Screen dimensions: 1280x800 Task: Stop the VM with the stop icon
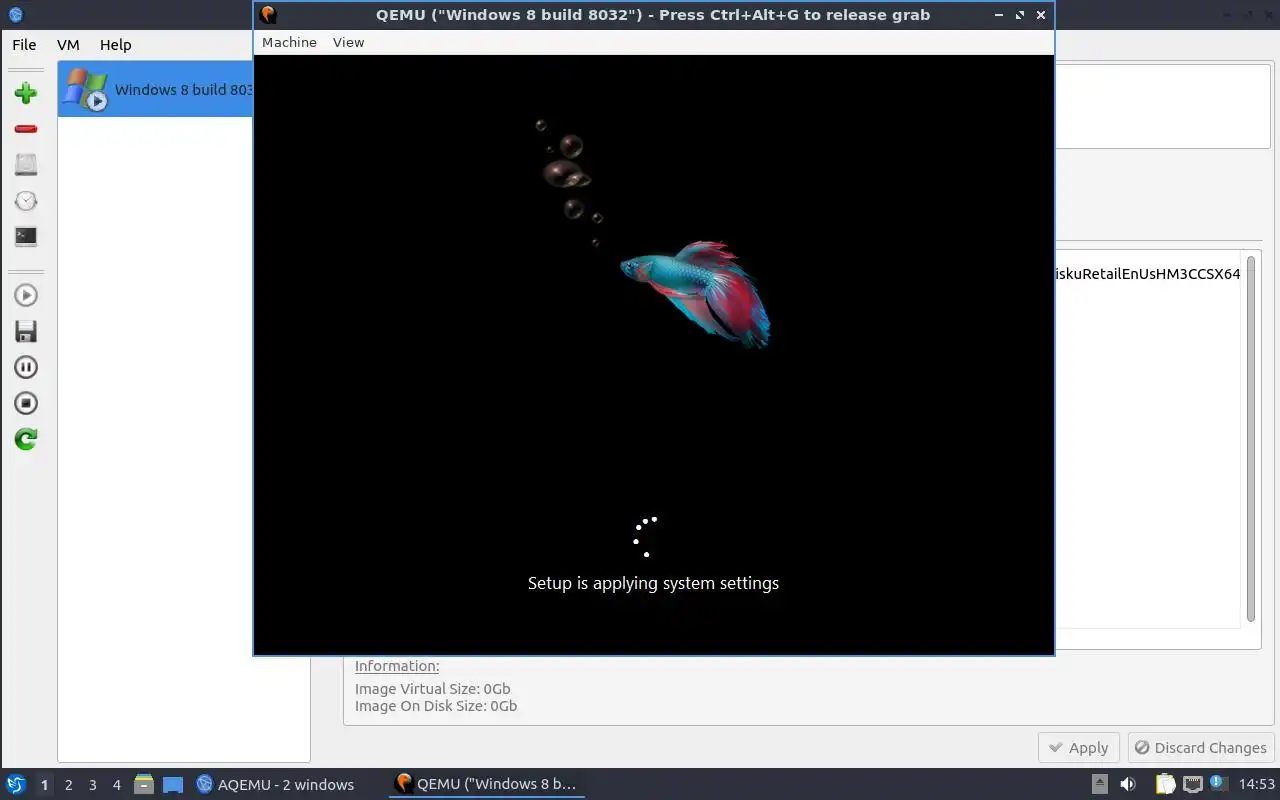pyautogui.click(x=26, y=403)
